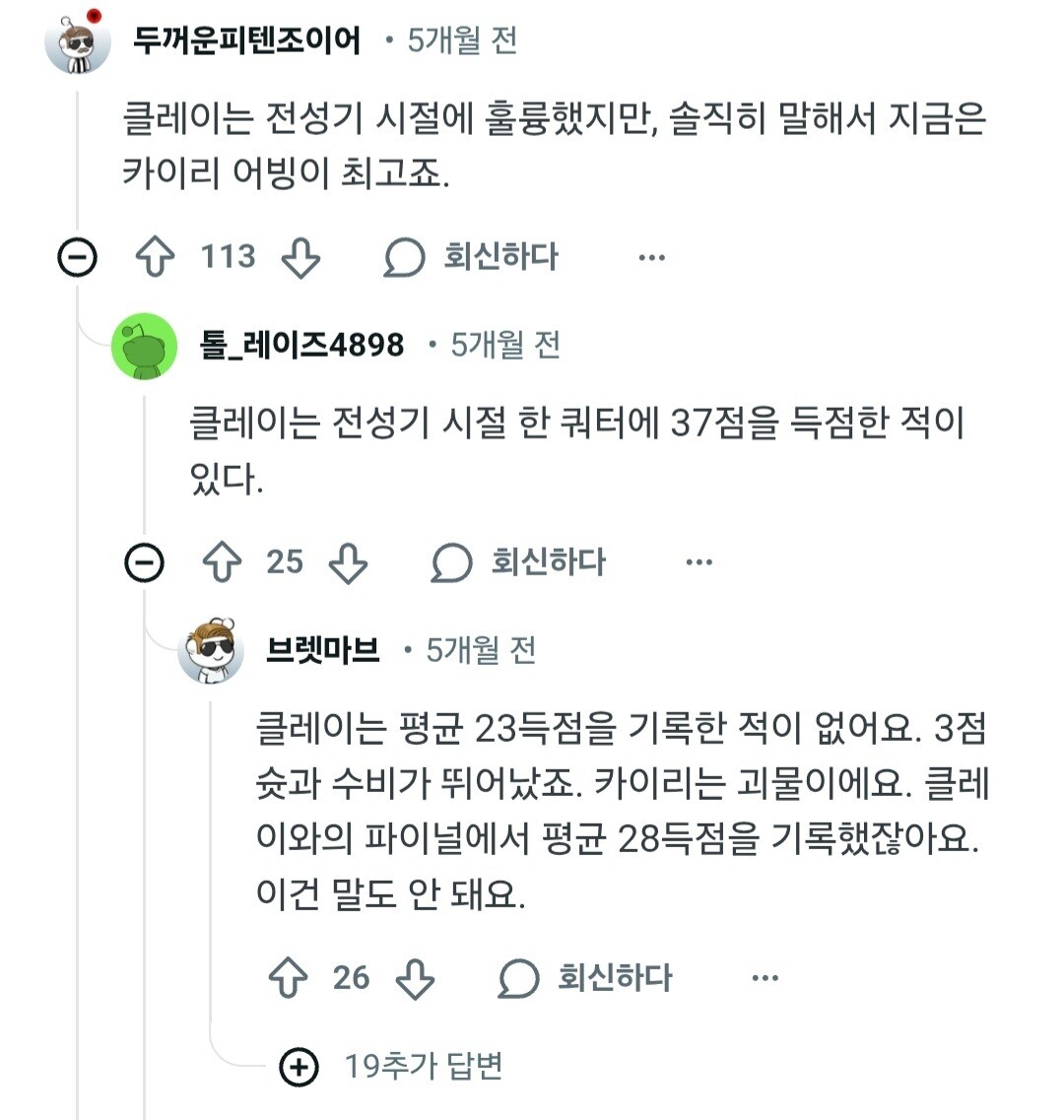1064x1120 pixels.
Task: Reply to the 26-vote comment
Action: 584,978
